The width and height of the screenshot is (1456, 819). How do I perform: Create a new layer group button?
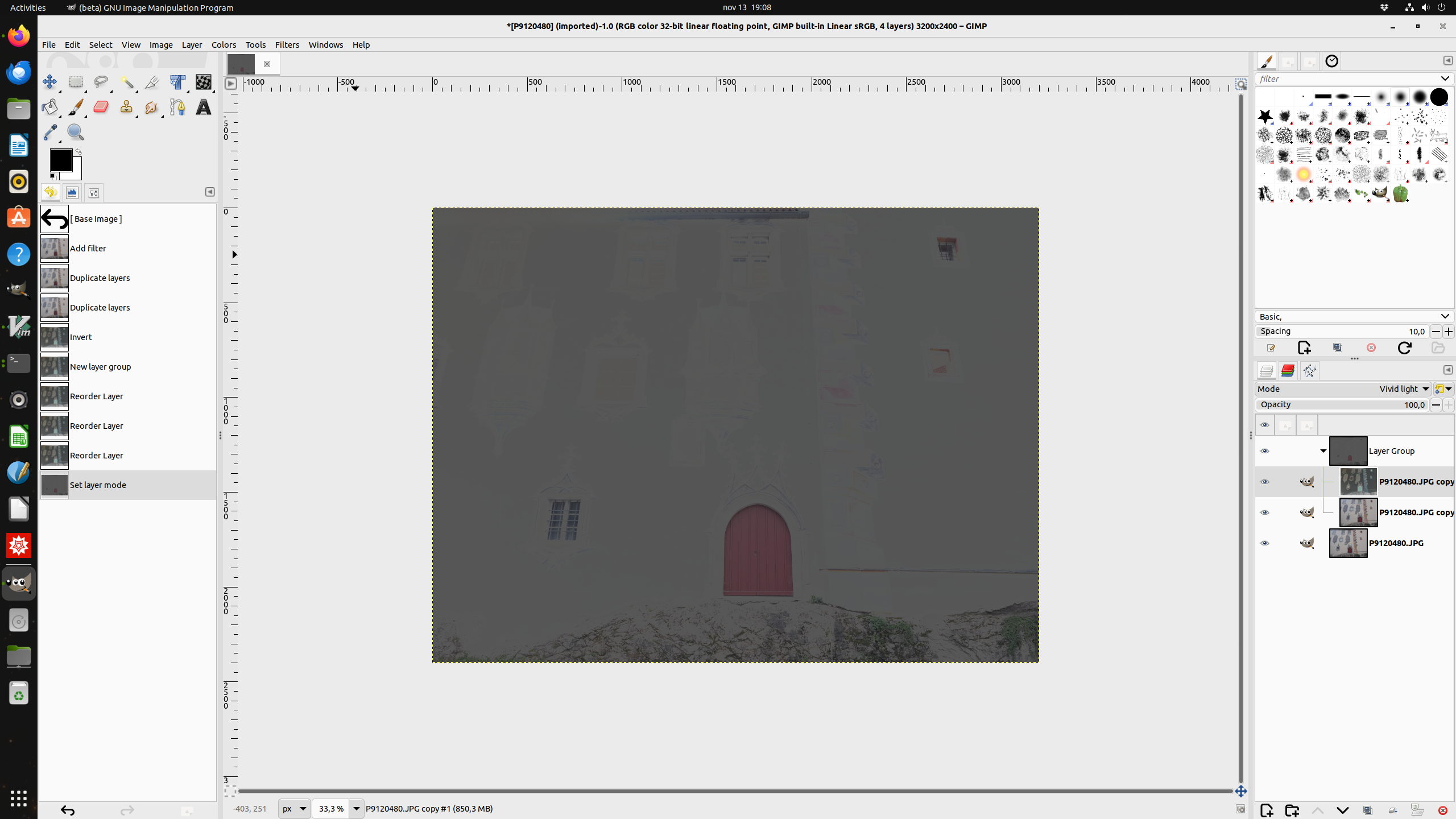pyautogui.click(x=1292, y=810)
